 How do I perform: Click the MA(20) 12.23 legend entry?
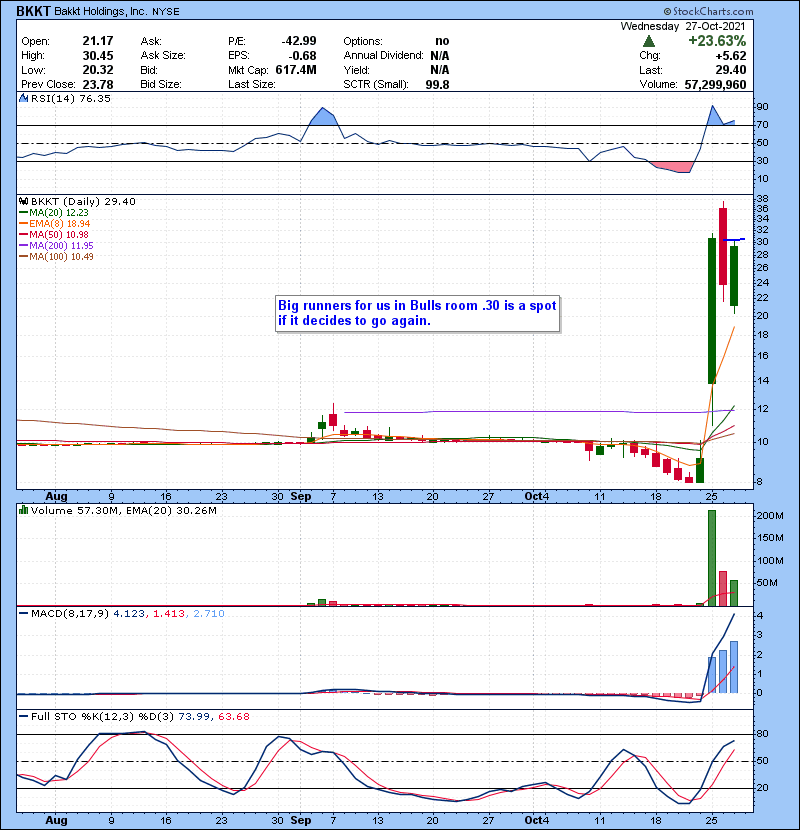(x=54, y=213)
